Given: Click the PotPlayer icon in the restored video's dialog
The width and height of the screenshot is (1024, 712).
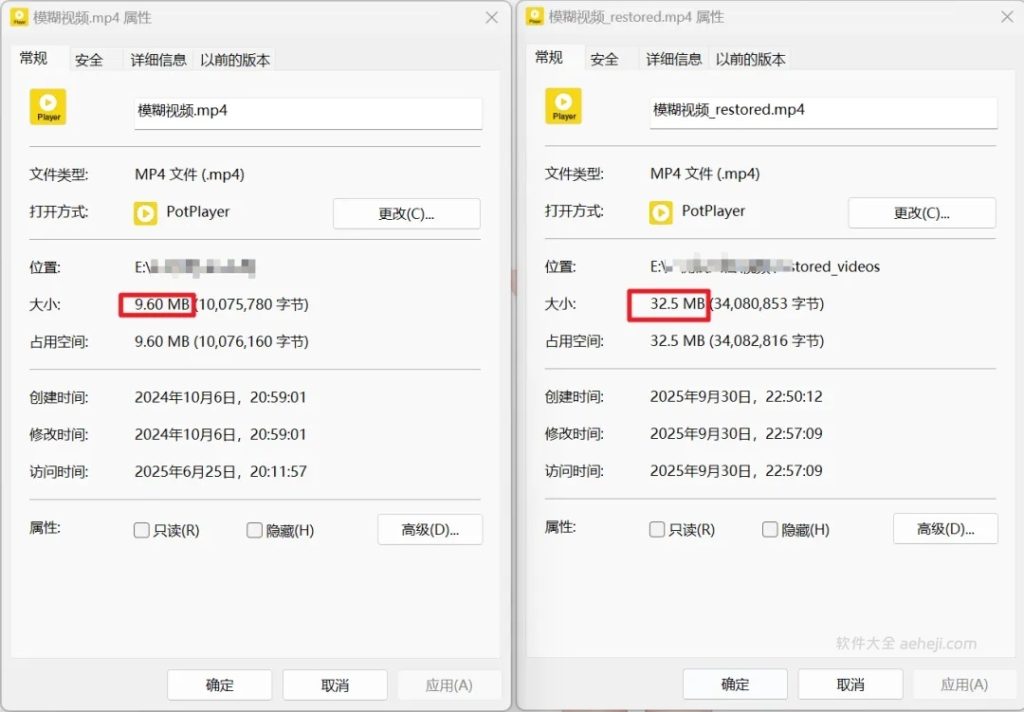Looking at the screenshot, I should tap(661, 212).
